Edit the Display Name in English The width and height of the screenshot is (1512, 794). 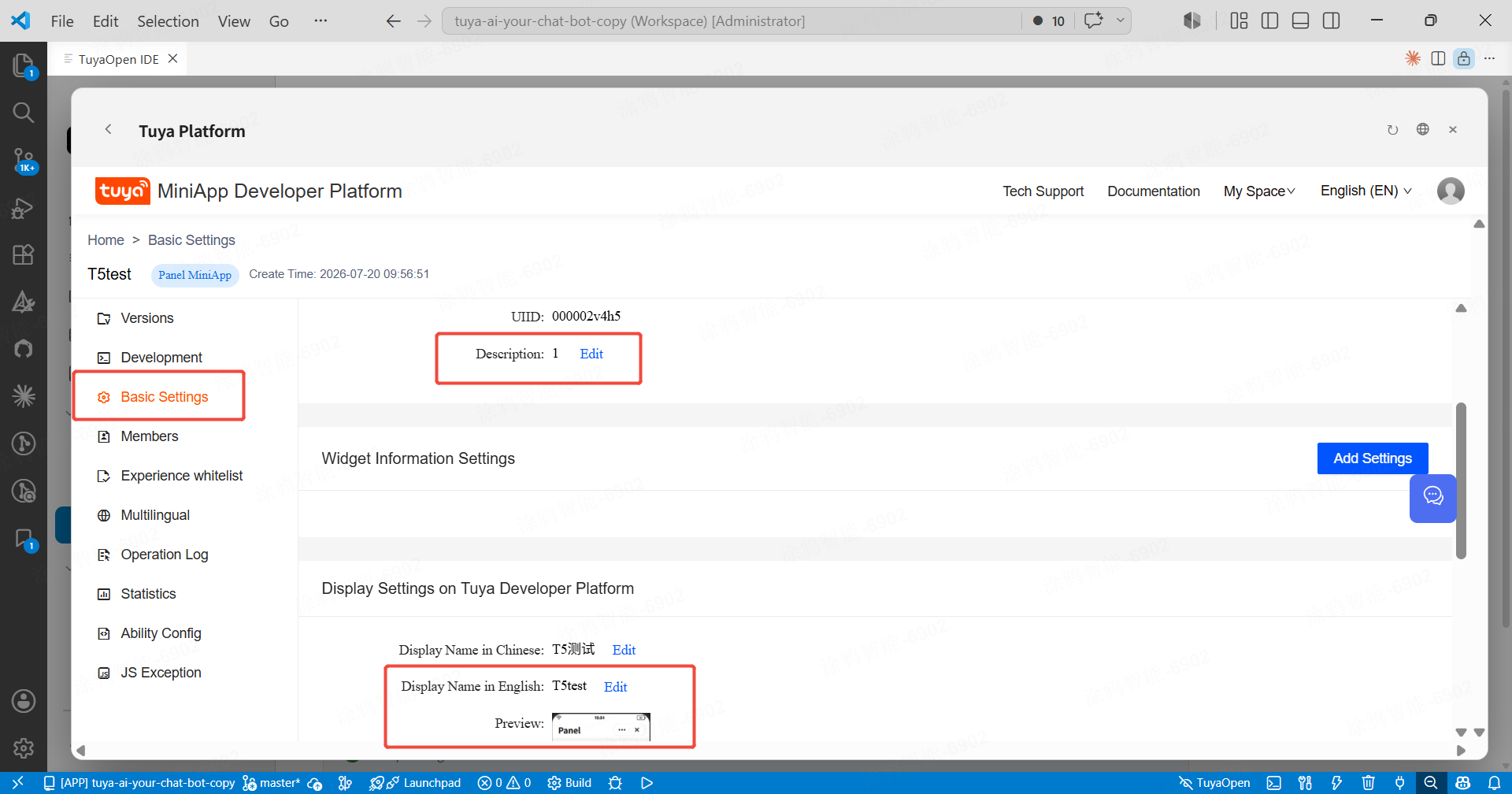coord(616,687)
